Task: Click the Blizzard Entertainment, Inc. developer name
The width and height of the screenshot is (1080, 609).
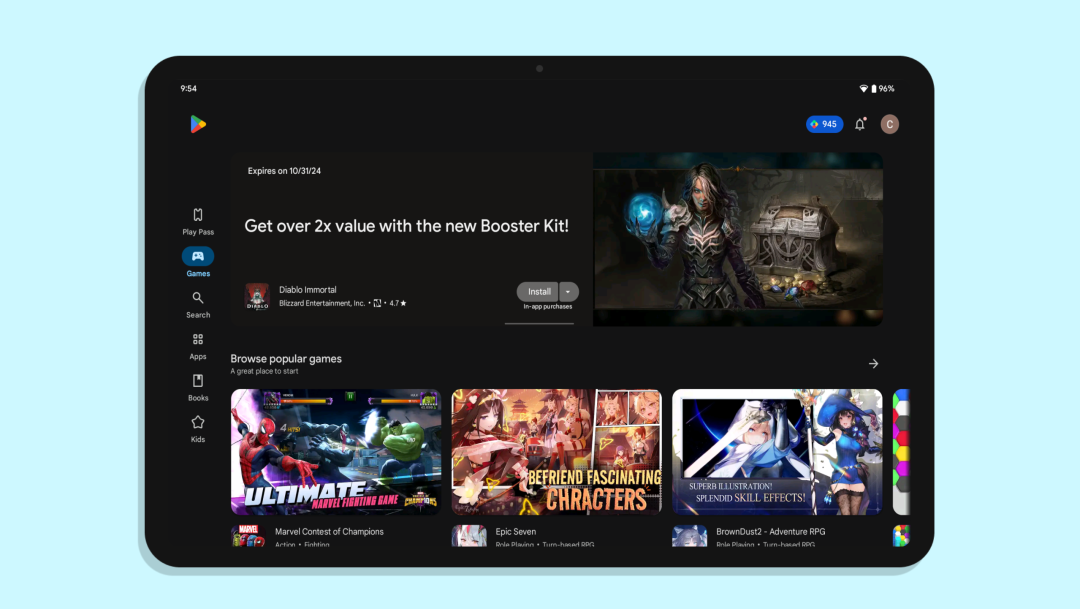Action: (322, 303)
